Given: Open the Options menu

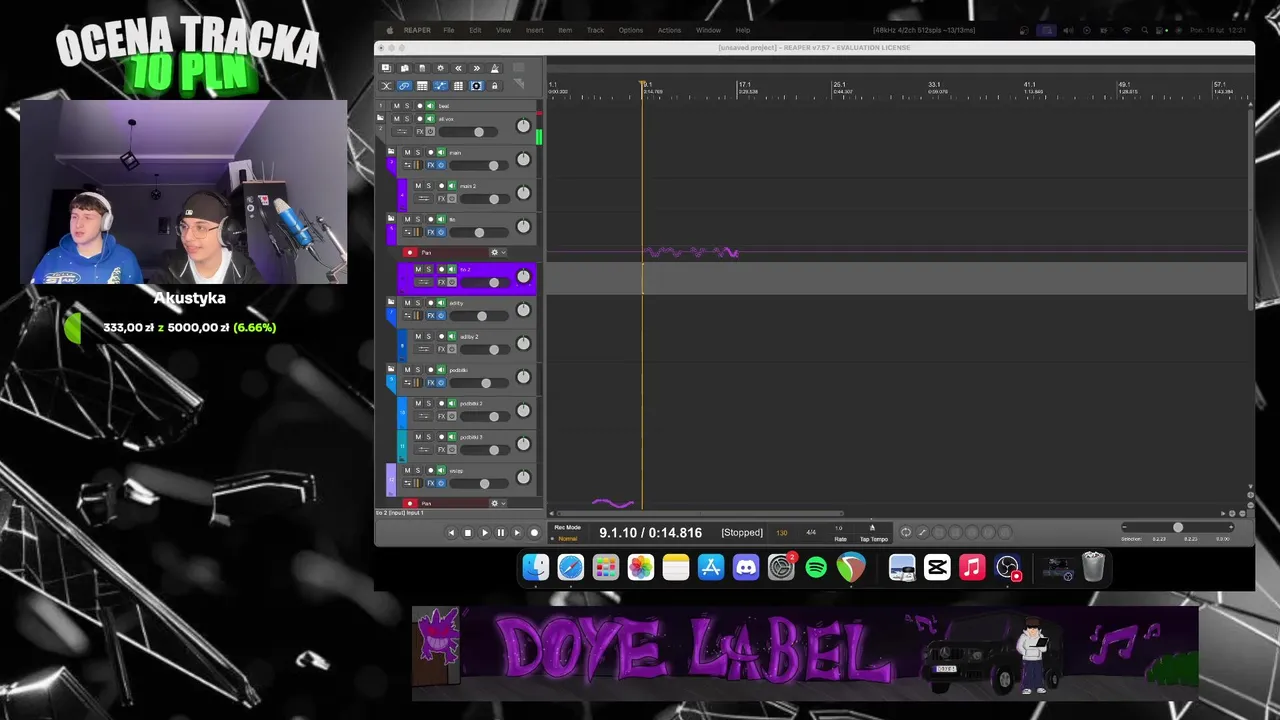Looking at the screenshot, I should (x=631, y=30).
